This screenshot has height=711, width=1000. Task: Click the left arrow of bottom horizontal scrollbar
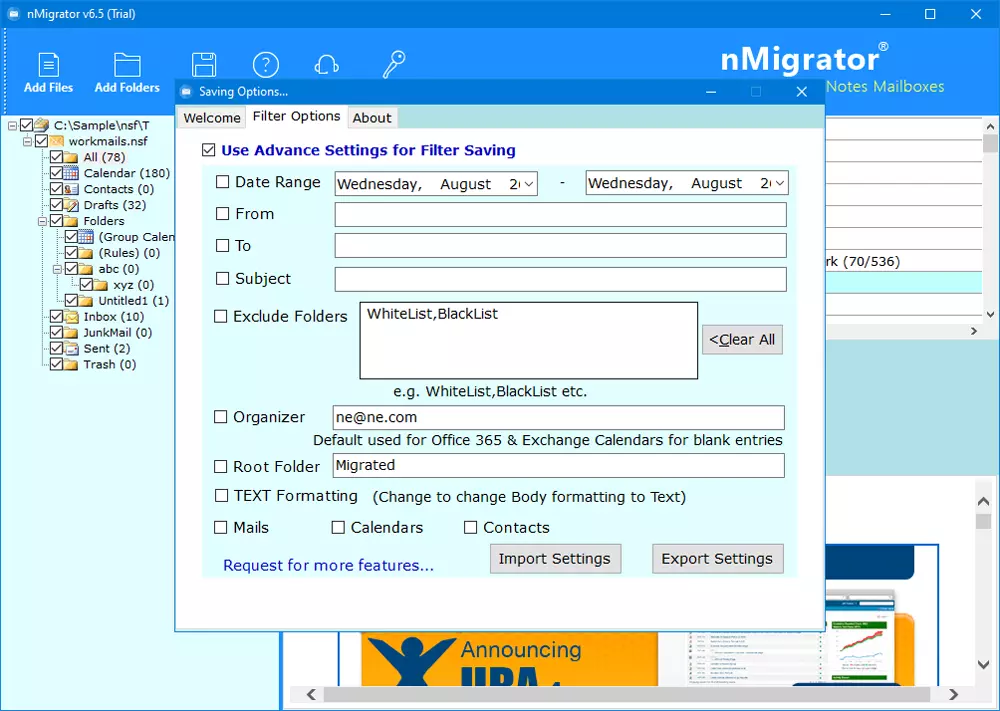pos(311,694)
